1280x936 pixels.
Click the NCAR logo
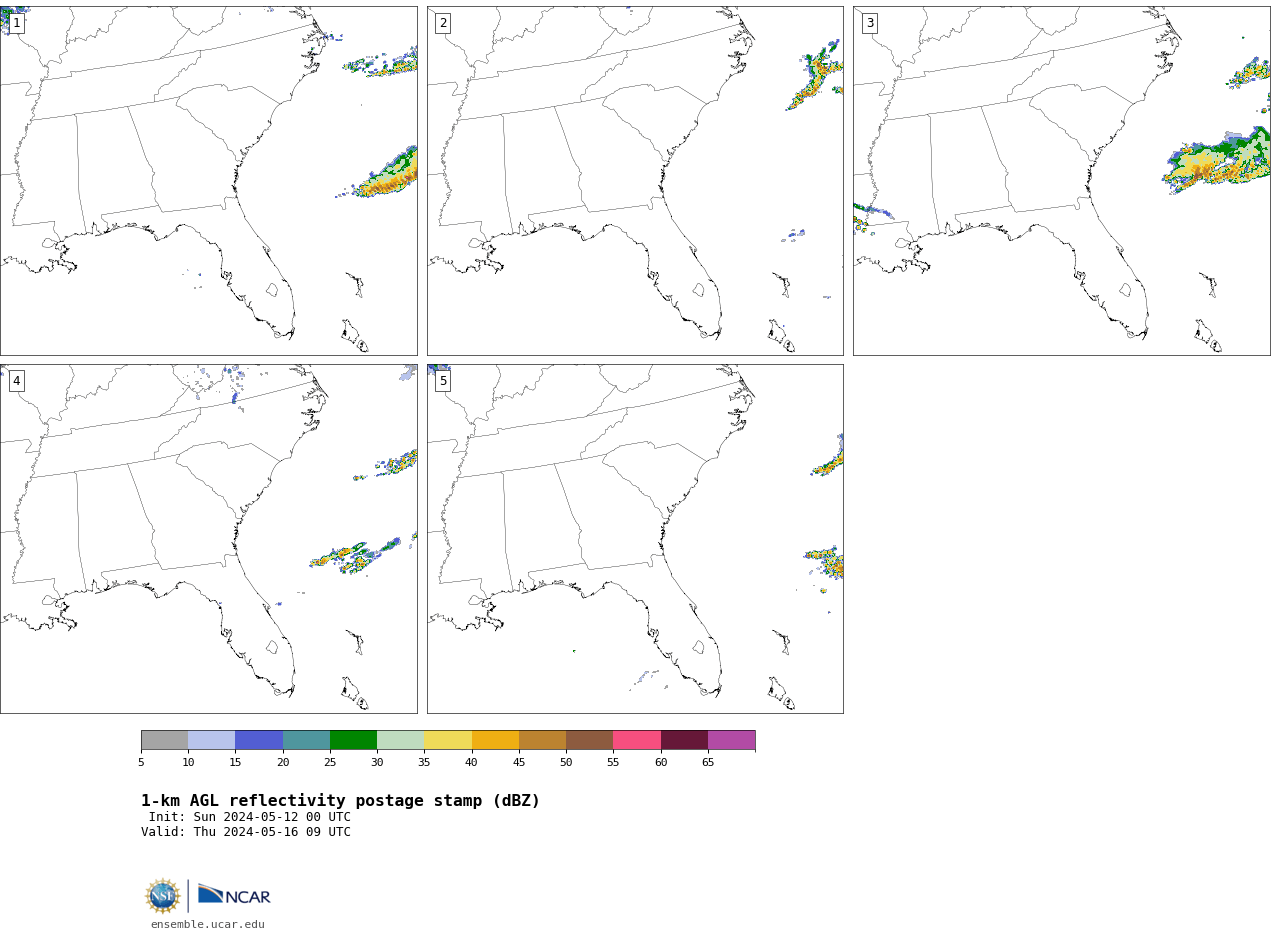point(234,895)
